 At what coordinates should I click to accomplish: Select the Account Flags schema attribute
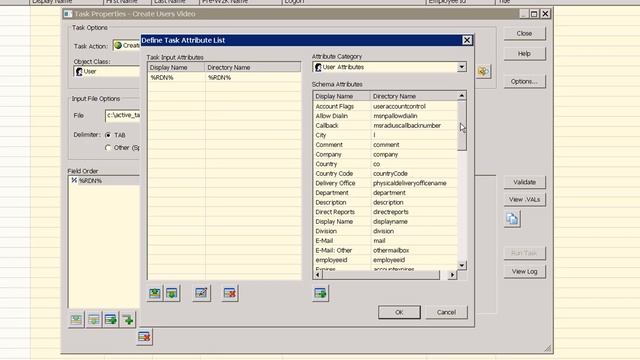pyautogui.click(x=385, y=106)
